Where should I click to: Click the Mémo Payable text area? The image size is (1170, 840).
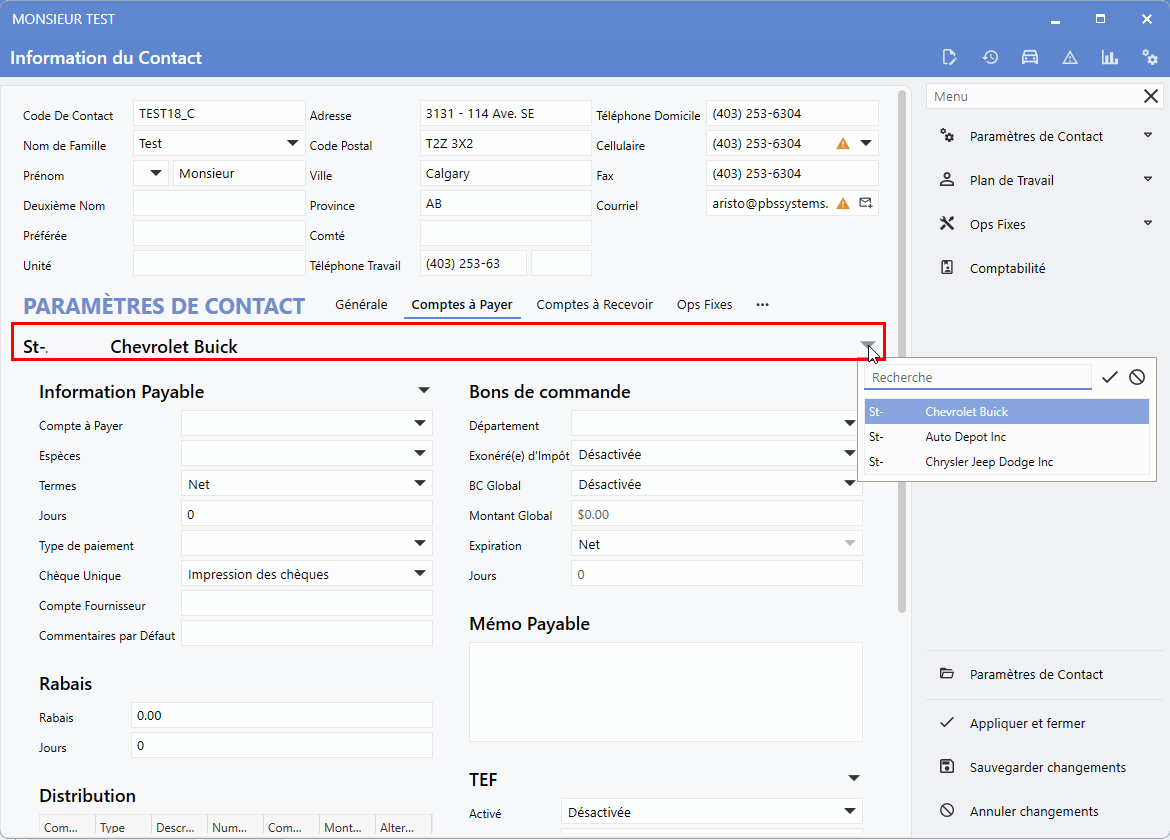click(666, 692)
